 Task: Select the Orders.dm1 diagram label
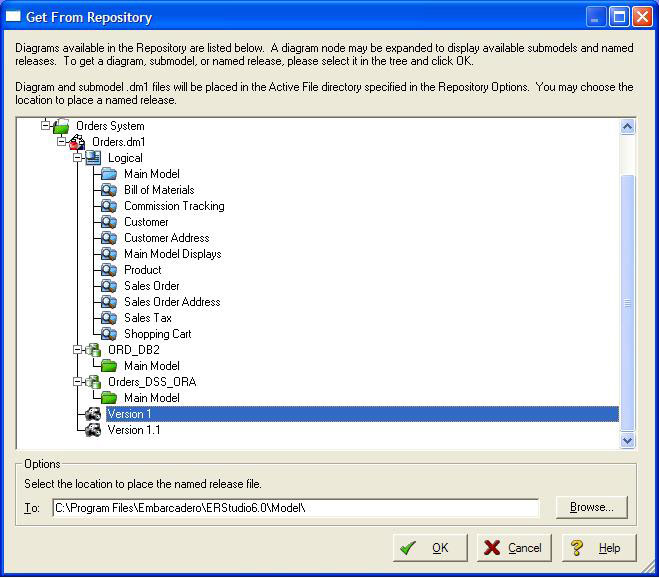pos(119,142)
